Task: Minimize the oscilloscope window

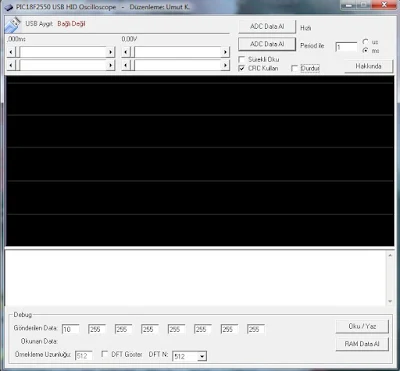Action: coord(349,5)
